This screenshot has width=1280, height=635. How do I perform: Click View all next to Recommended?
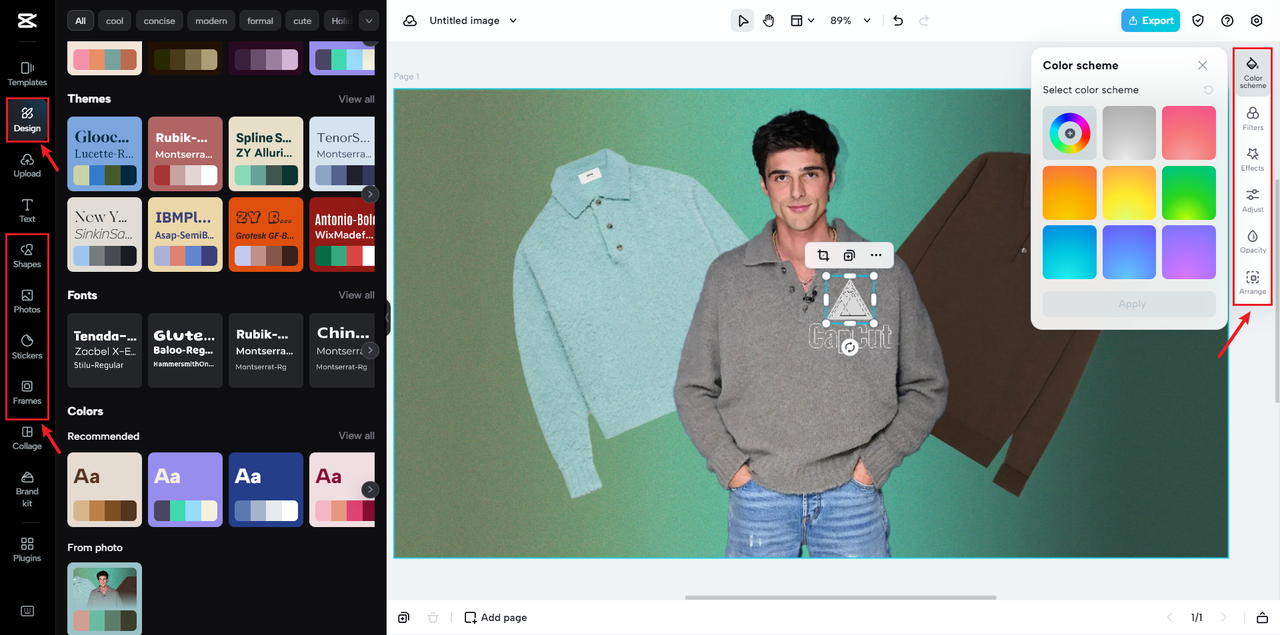[356, 436]
